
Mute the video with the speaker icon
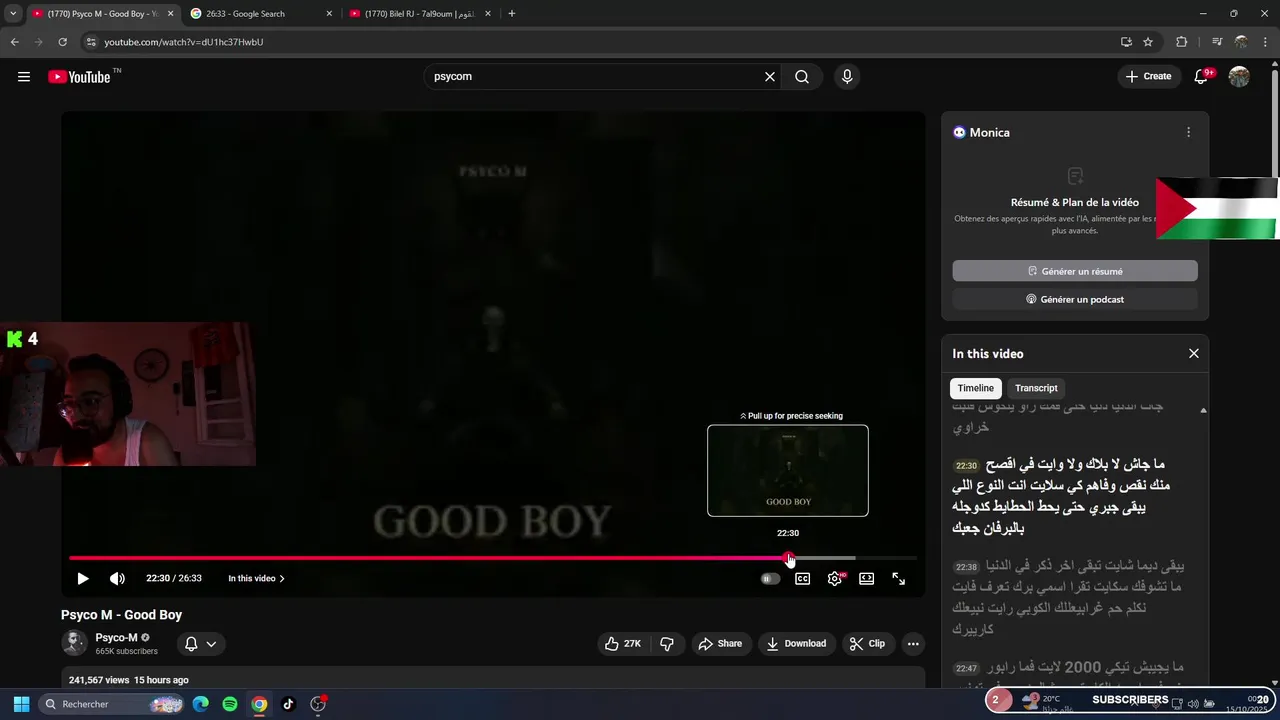(117, 578)
